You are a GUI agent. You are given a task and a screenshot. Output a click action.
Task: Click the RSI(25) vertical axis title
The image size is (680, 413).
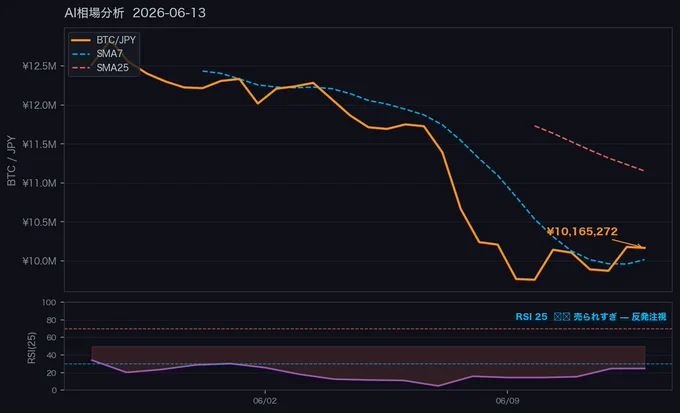tap(32, 347)
